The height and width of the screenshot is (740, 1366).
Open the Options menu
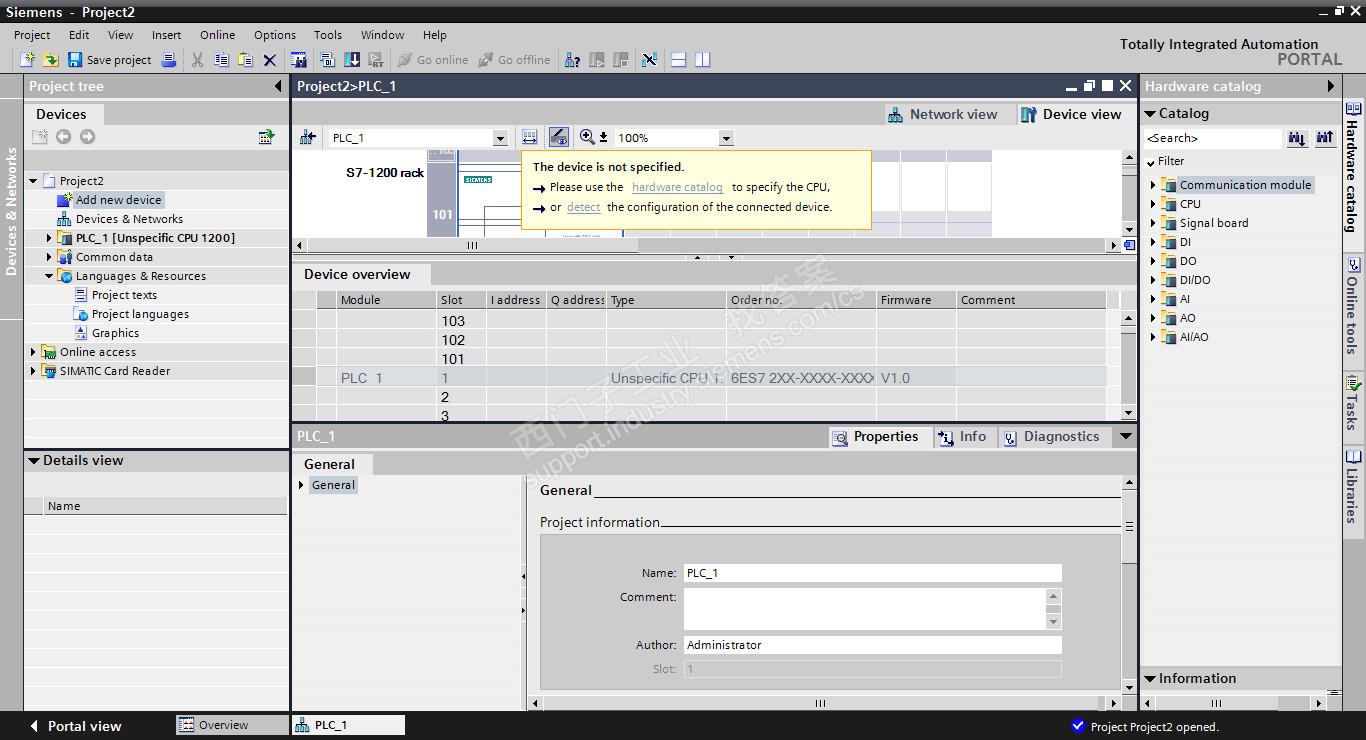click(275, 35)
